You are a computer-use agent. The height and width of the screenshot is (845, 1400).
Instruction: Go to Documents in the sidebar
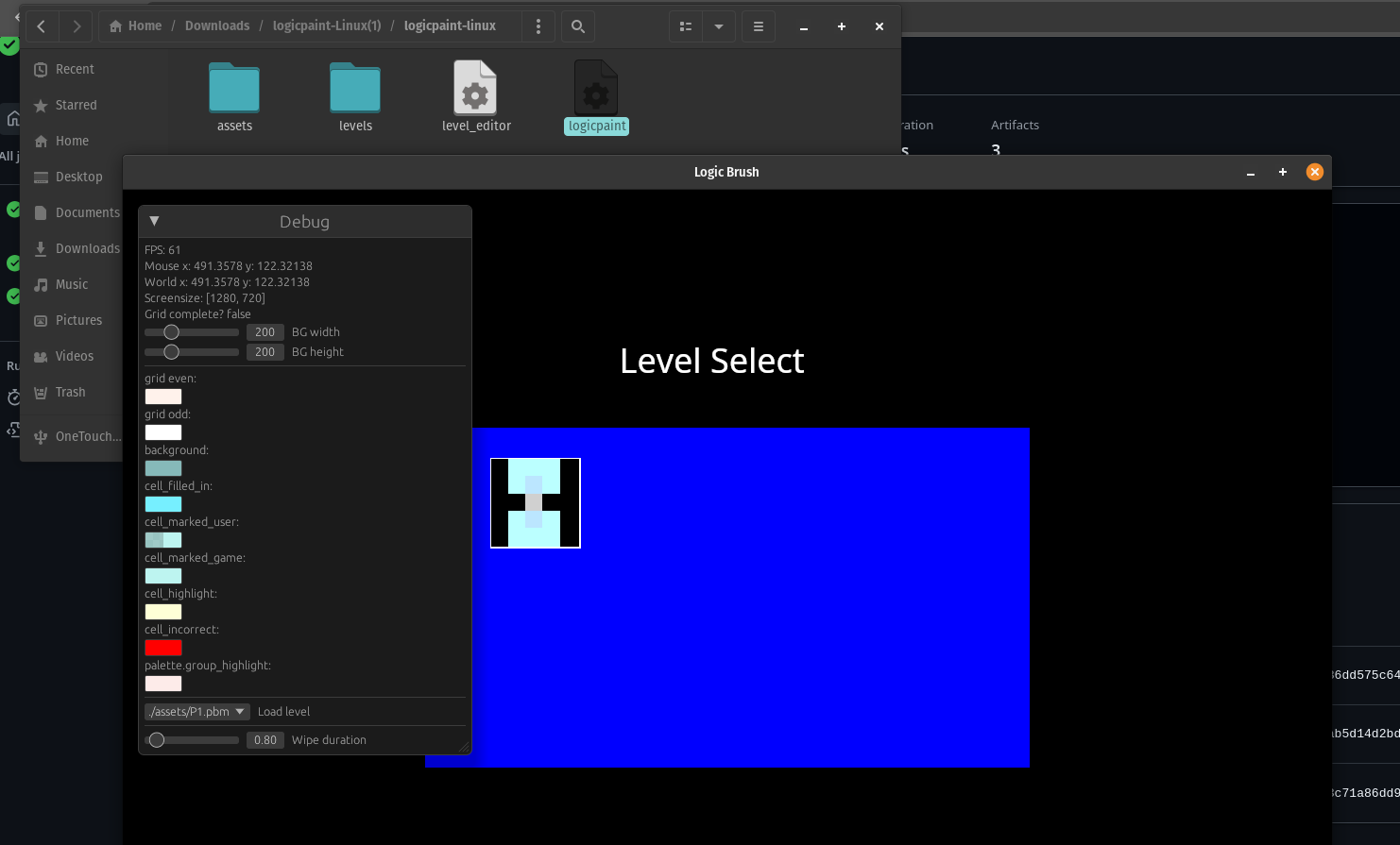tap(87, 212)
